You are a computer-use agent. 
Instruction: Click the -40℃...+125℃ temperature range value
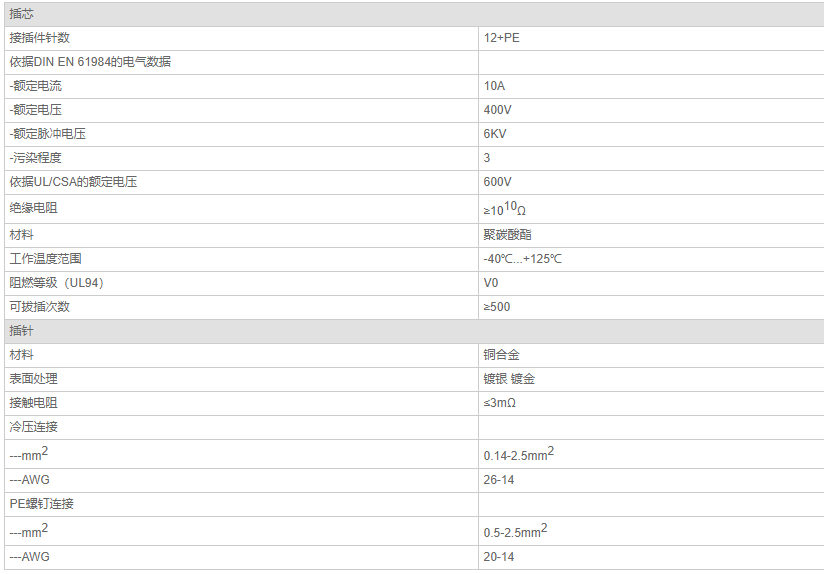pyautogui.click(x=522, y=259)
